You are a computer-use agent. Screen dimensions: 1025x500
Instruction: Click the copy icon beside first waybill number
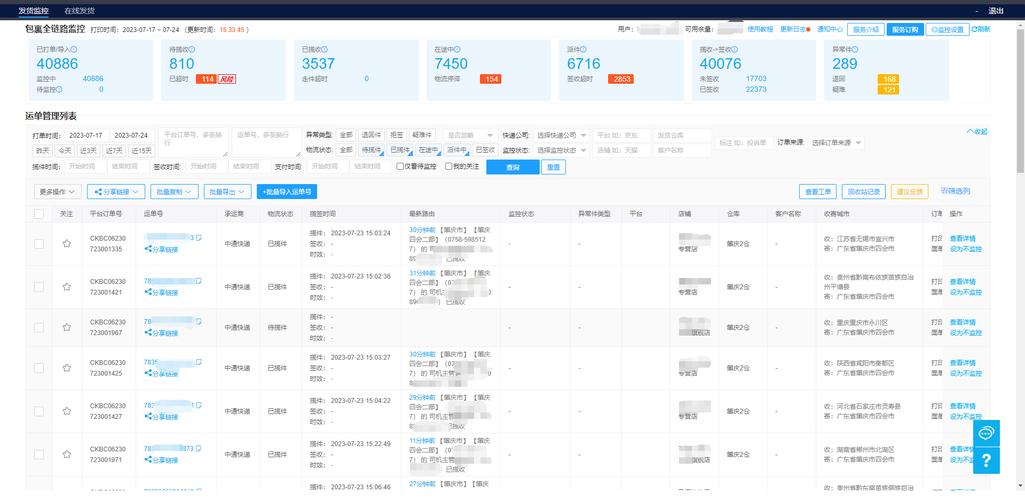pos(198,237)
